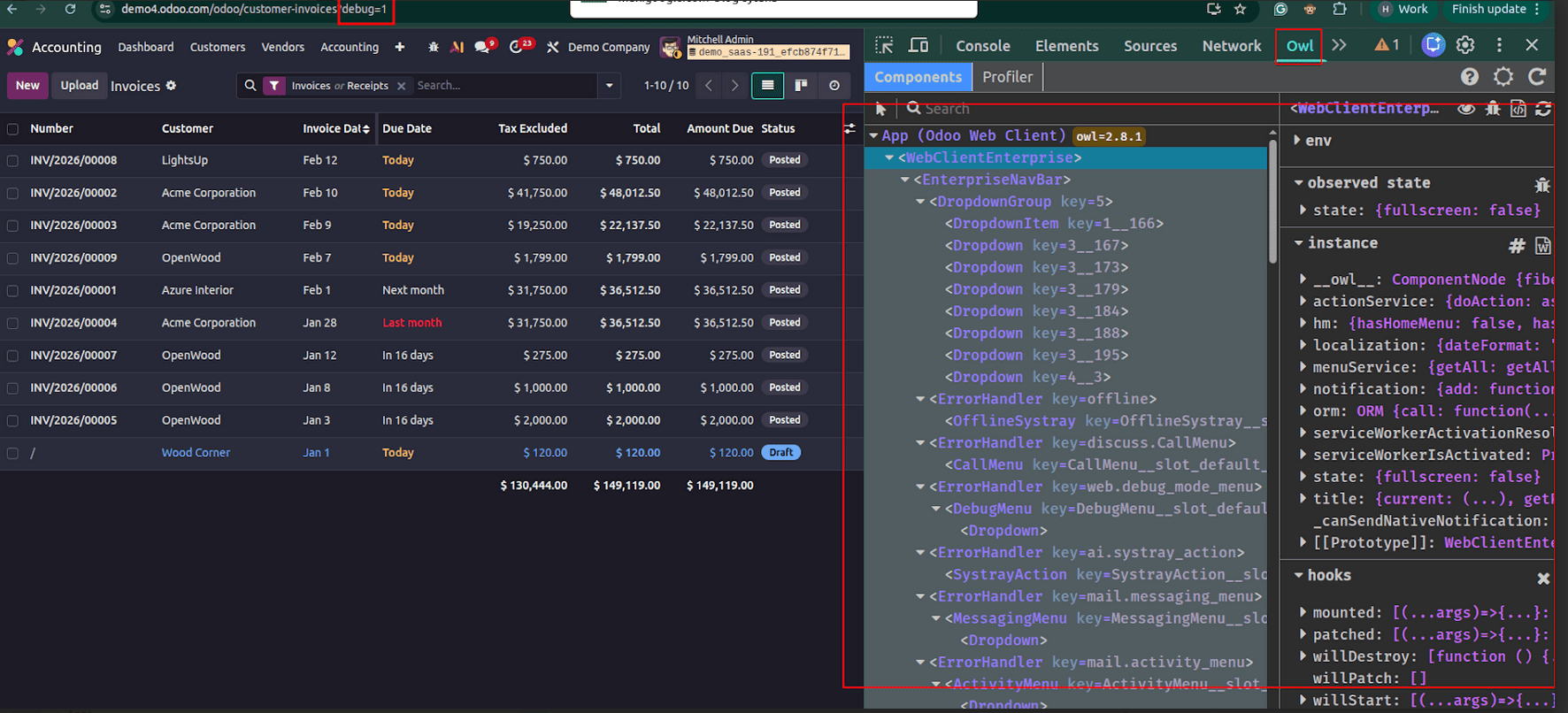Click eye icon to highlight WebClientEnterprise component
This screenshot has width=1568, height=713.
pos(1466,109)
